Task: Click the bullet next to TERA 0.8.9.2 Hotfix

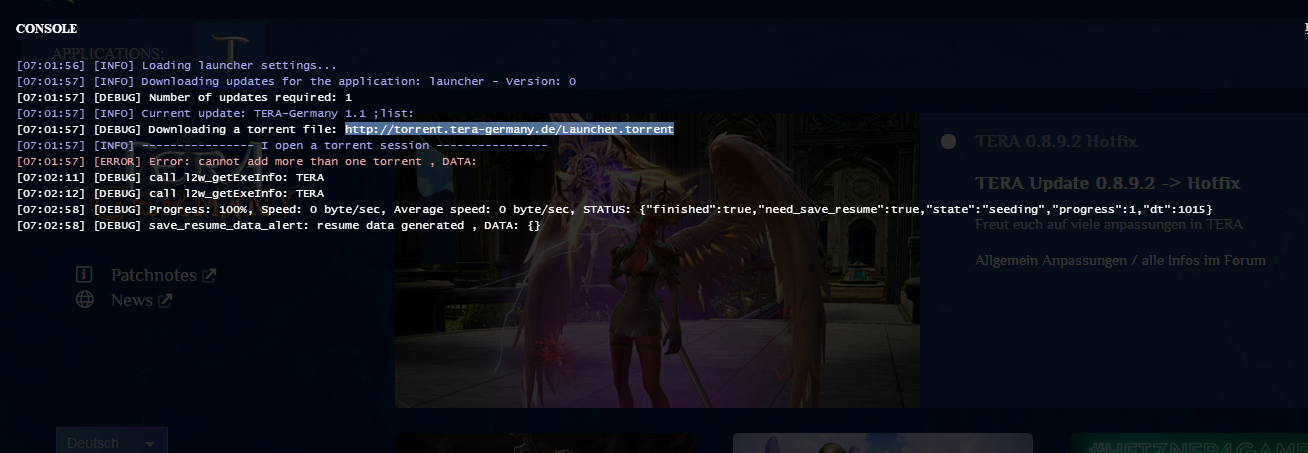Action: 948,142
